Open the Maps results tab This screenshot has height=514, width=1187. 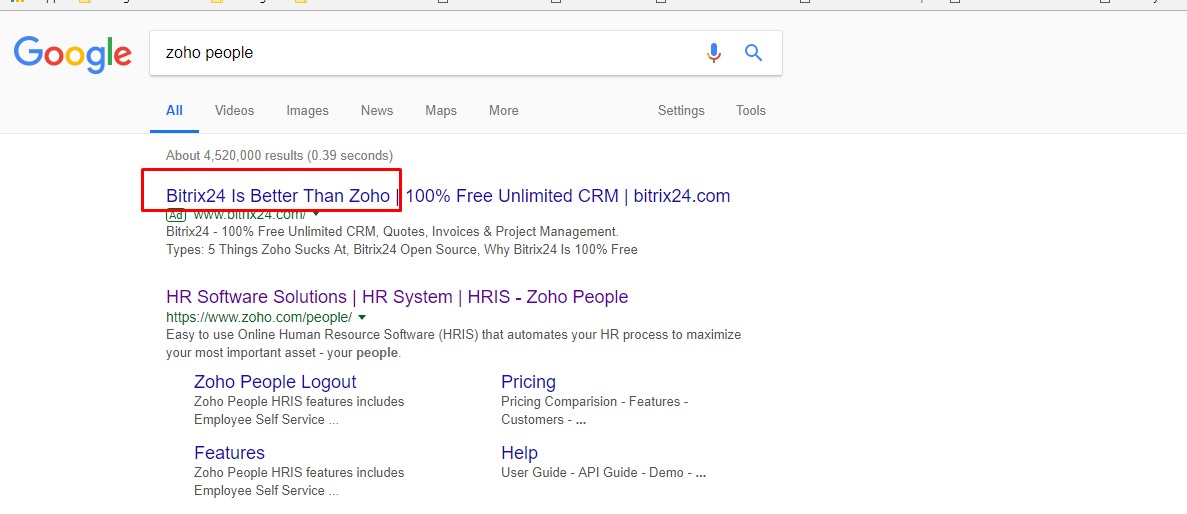pos(441,111)
